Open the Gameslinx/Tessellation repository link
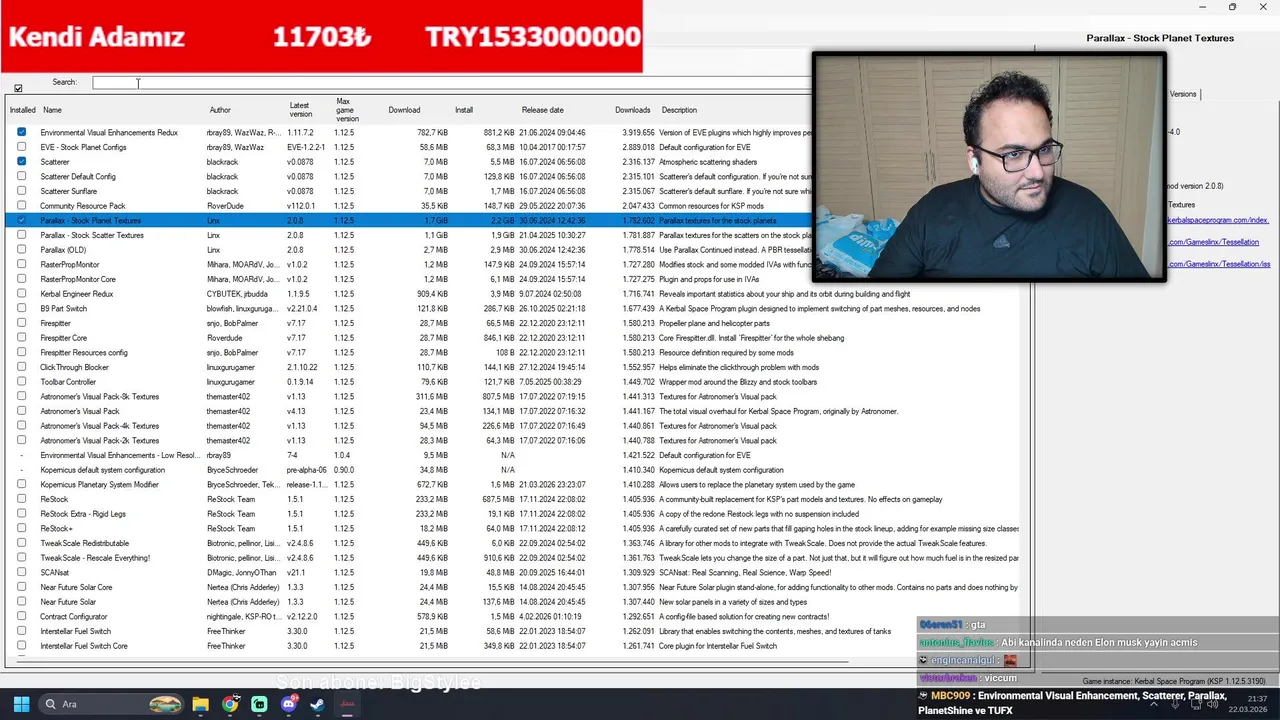 [x=1213, y=242]
